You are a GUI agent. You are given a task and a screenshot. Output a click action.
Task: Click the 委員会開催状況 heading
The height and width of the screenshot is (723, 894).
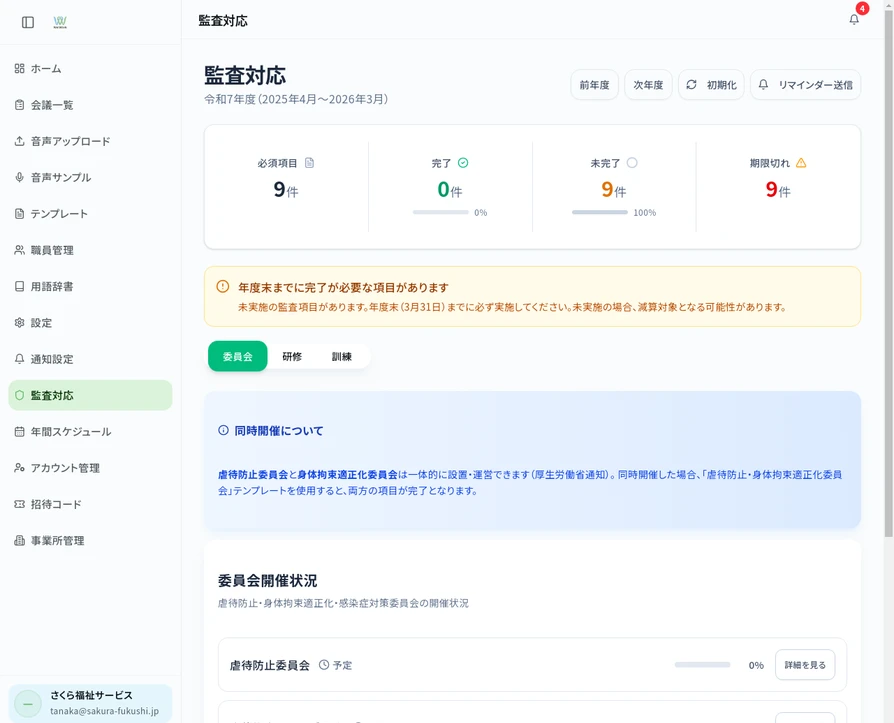tap(267, 580)
